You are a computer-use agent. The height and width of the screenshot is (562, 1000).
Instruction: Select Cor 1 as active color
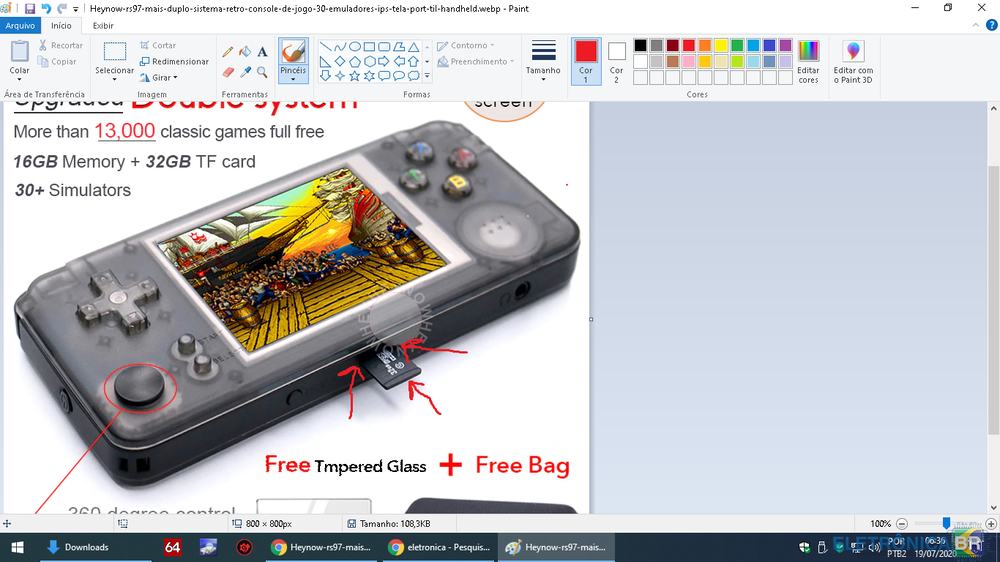(586, 60)
